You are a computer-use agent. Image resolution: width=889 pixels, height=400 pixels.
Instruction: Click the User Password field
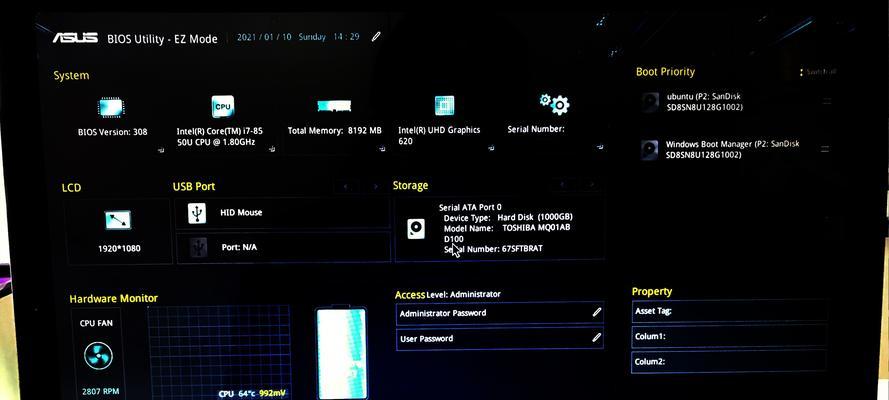pyautogui.click(x=499, y=338)
